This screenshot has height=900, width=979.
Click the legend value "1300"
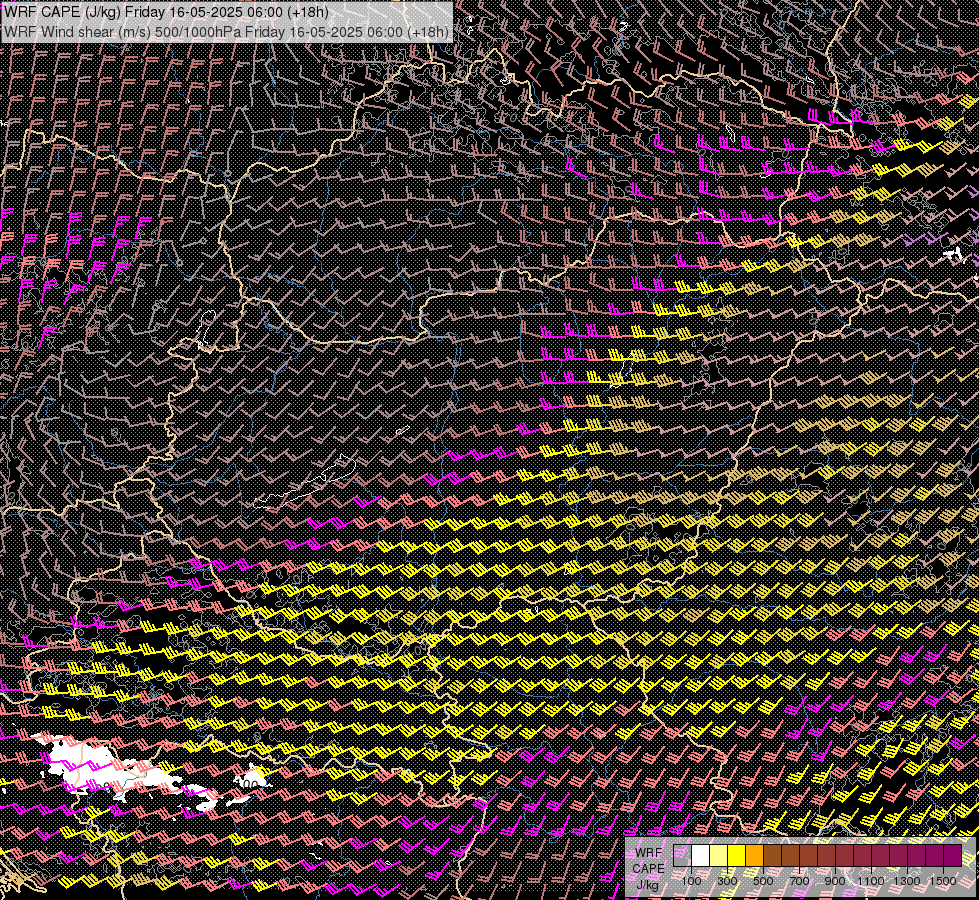tap(907, 881)
